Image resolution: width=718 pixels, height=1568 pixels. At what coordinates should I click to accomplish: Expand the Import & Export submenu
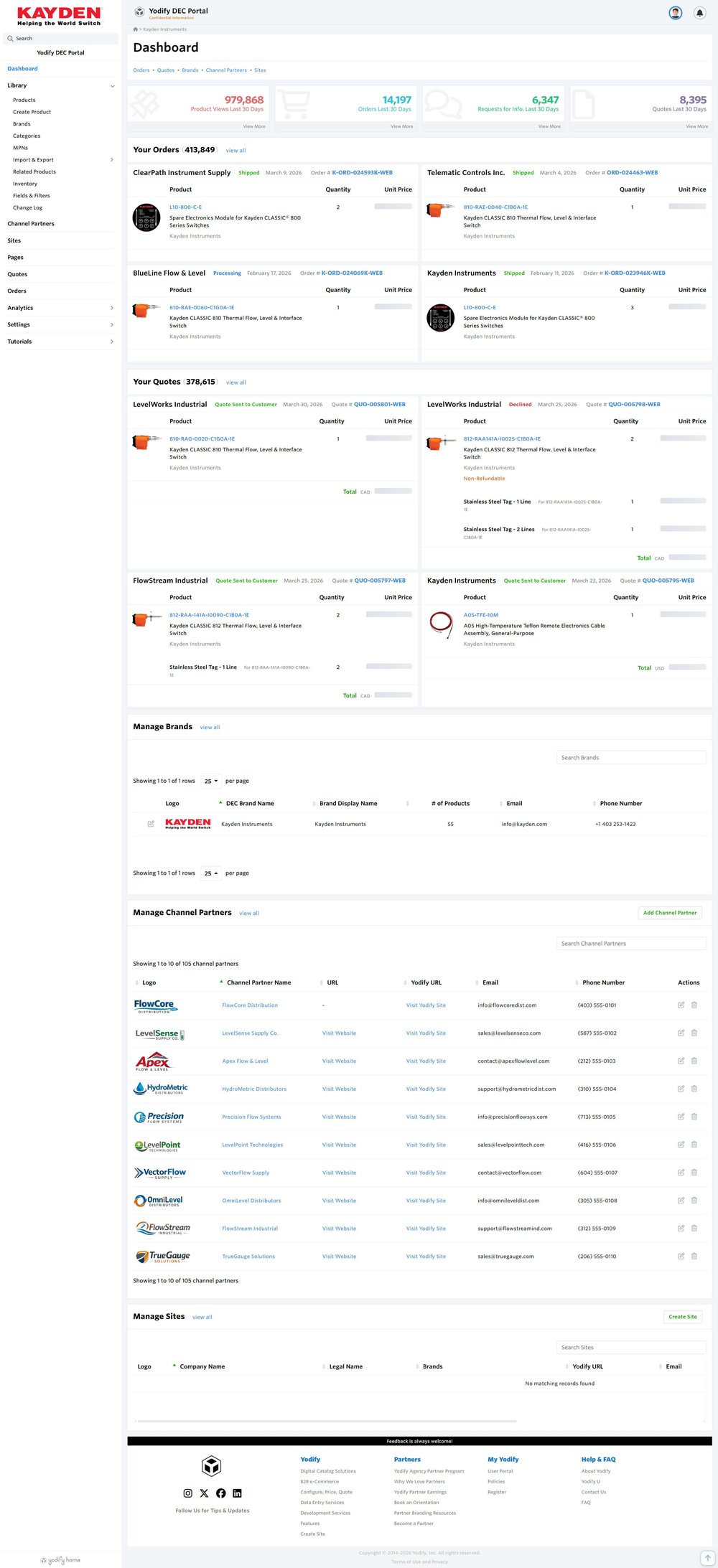[x=111, y=160]
